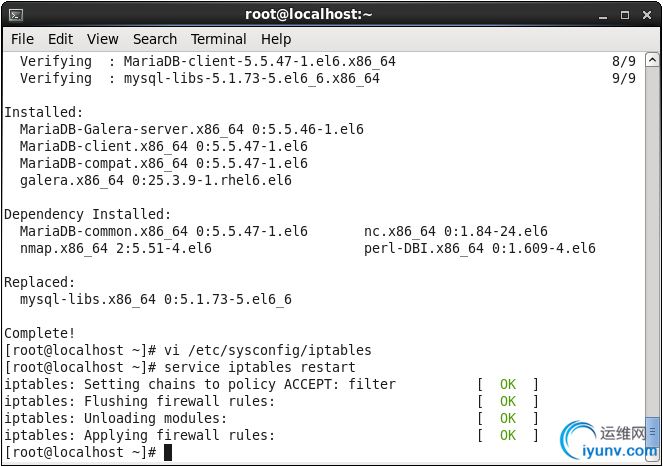Screen dimensions: 663x467
Task: Minimize the terminal window
Action: point(603,16)
